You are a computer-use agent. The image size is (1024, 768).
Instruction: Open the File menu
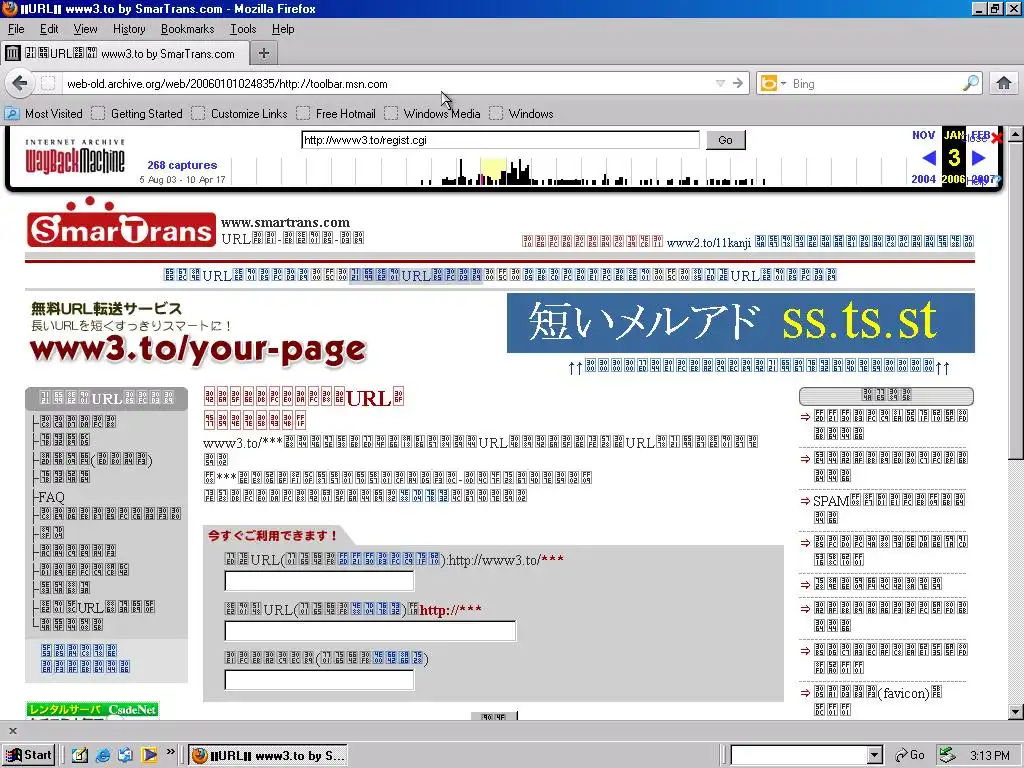point(16,29)
